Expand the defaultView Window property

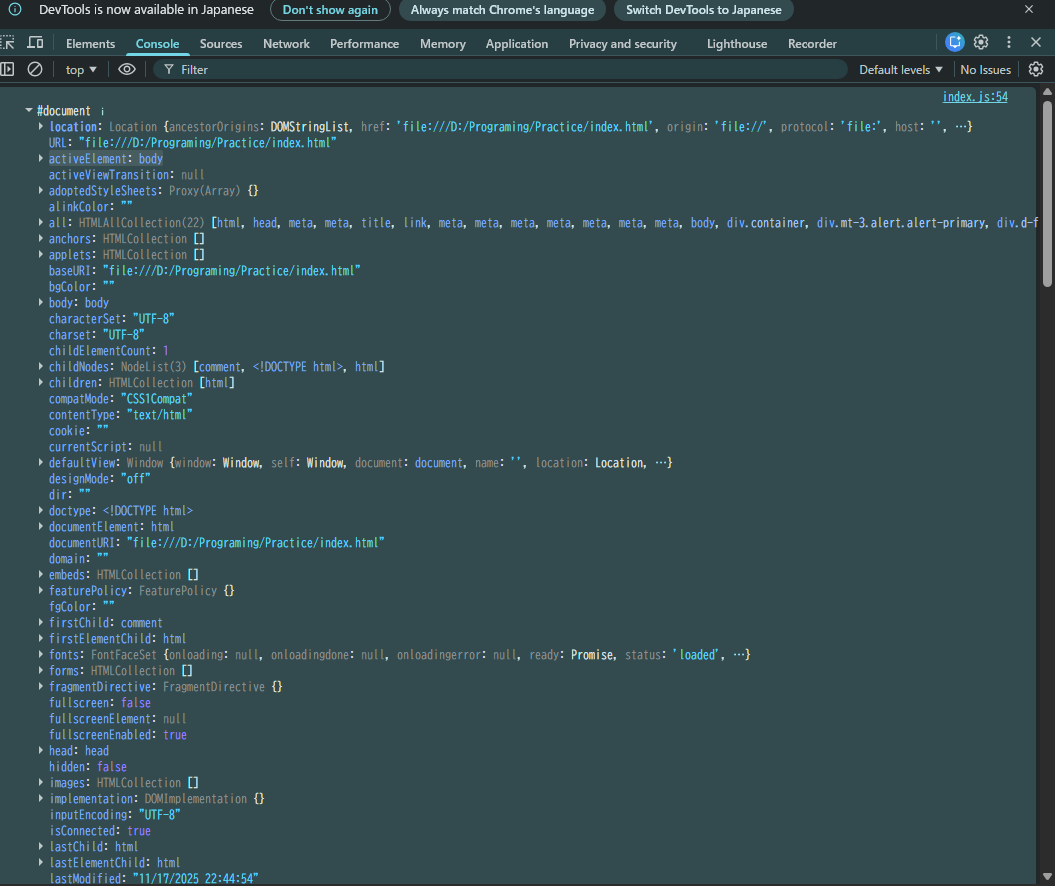click(41, 463)
